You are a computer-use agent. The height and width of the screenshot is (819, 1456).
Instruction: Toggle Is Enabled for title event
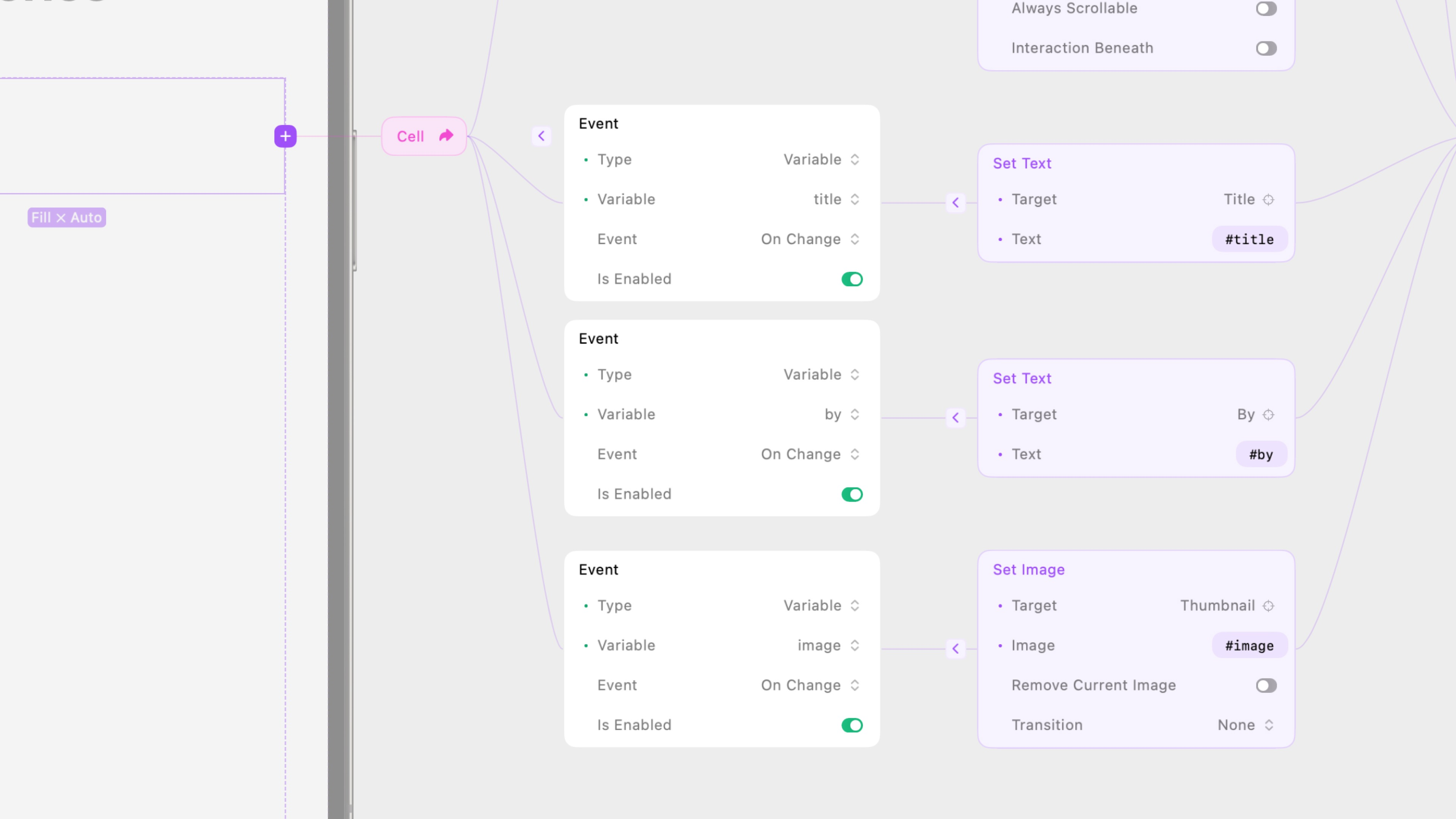[852, 279]
